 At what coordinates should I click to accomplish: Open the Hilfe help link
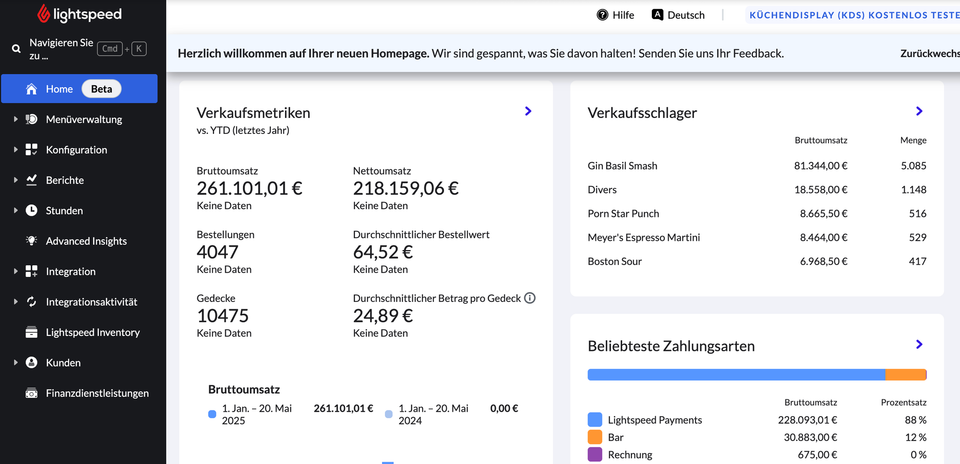point(615,15)
